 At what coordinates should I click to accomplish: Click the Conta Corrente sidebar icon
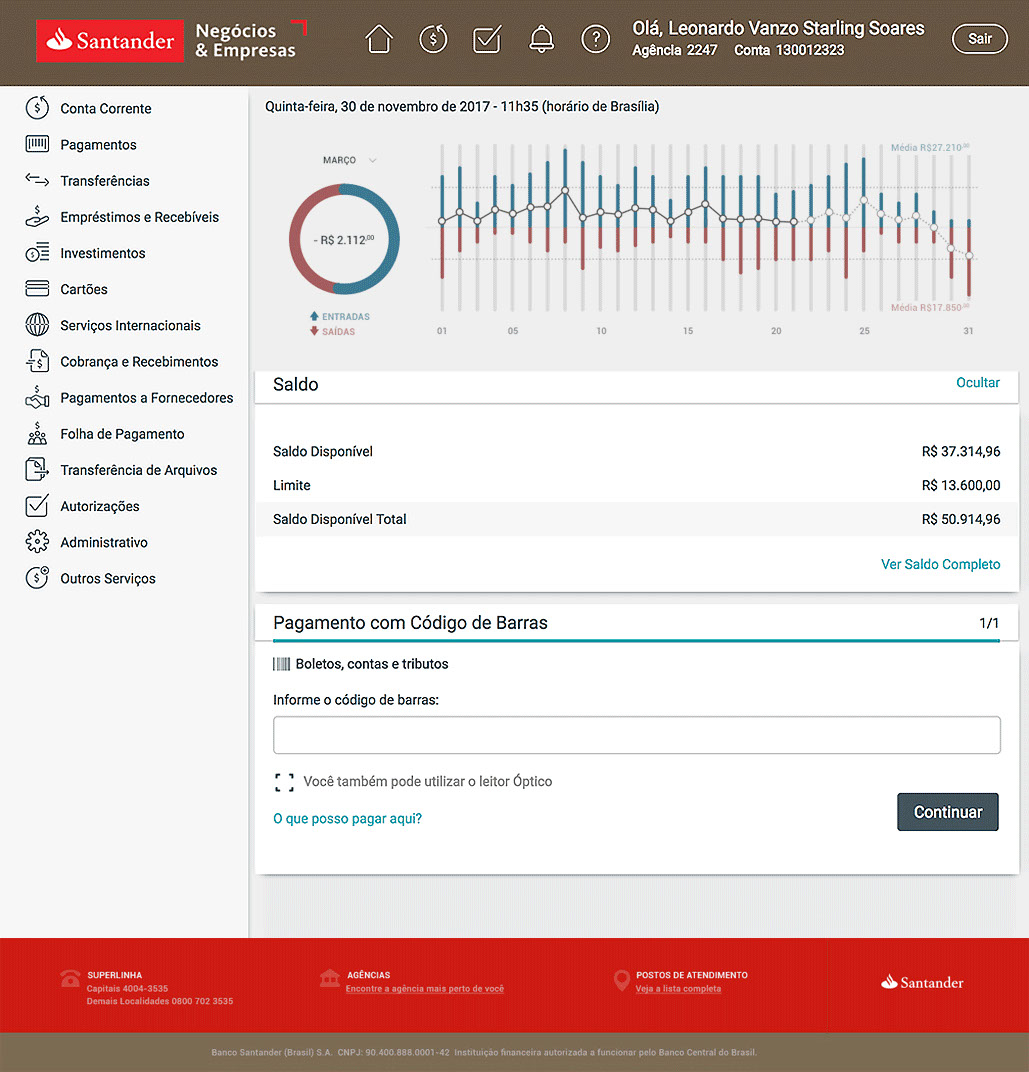coord(37,108)
